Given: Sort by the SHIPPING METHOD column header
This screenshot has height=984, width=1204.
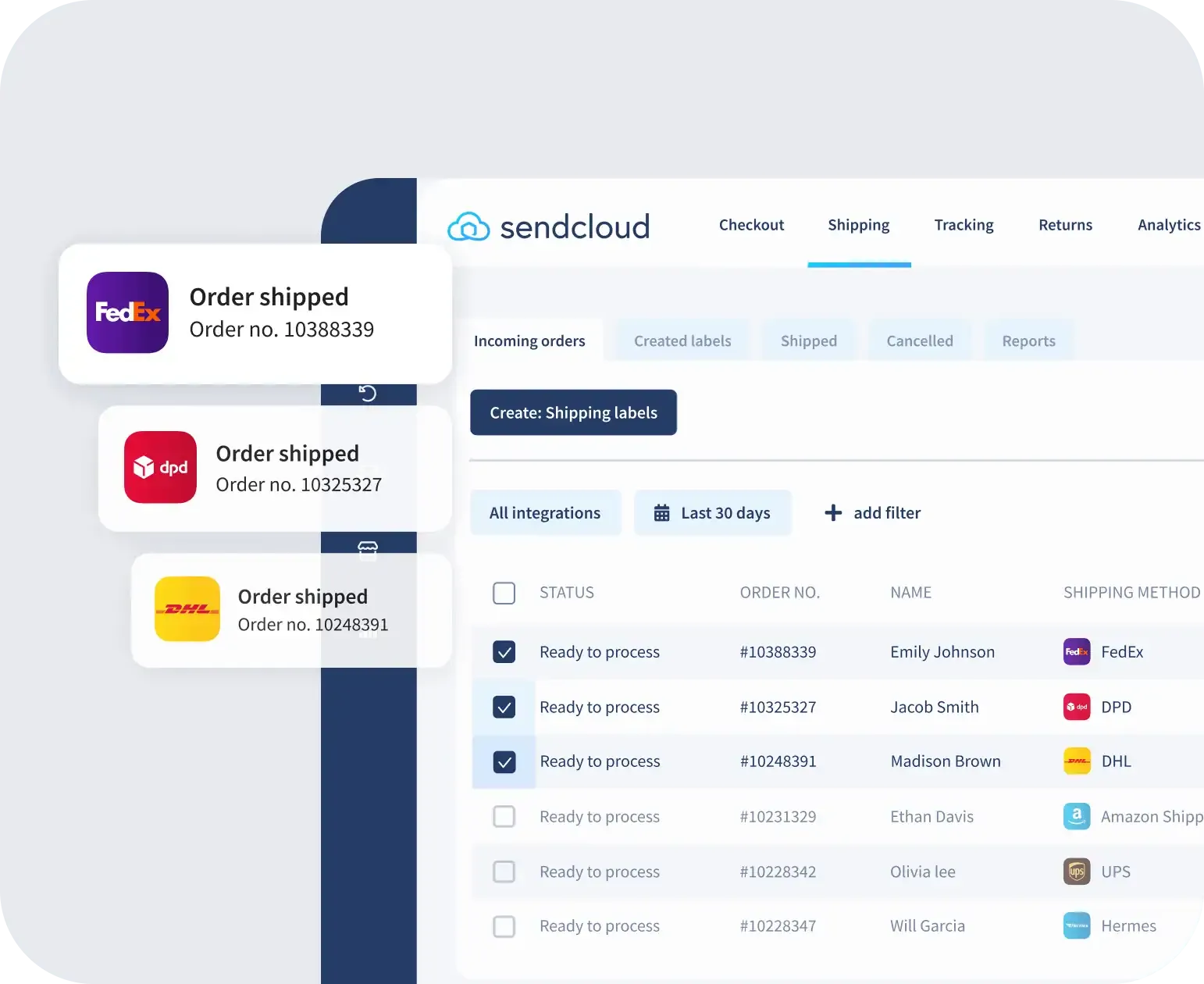Looking at the screenshot, I should pyautogui.click(x=1131, y=593).
